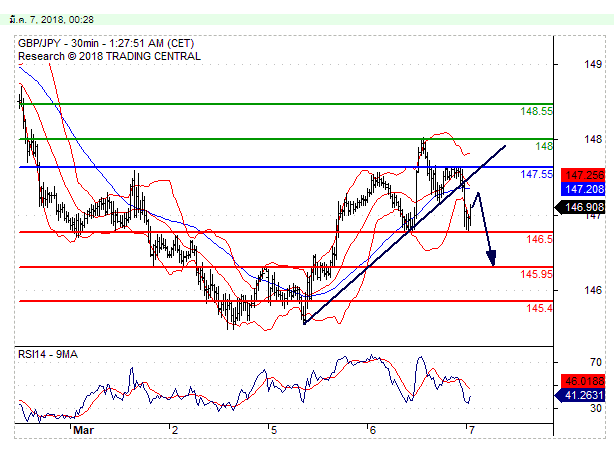Click the 149 price axis label
This screenshot has height=454, width=614.
click(x=593, y=64)
